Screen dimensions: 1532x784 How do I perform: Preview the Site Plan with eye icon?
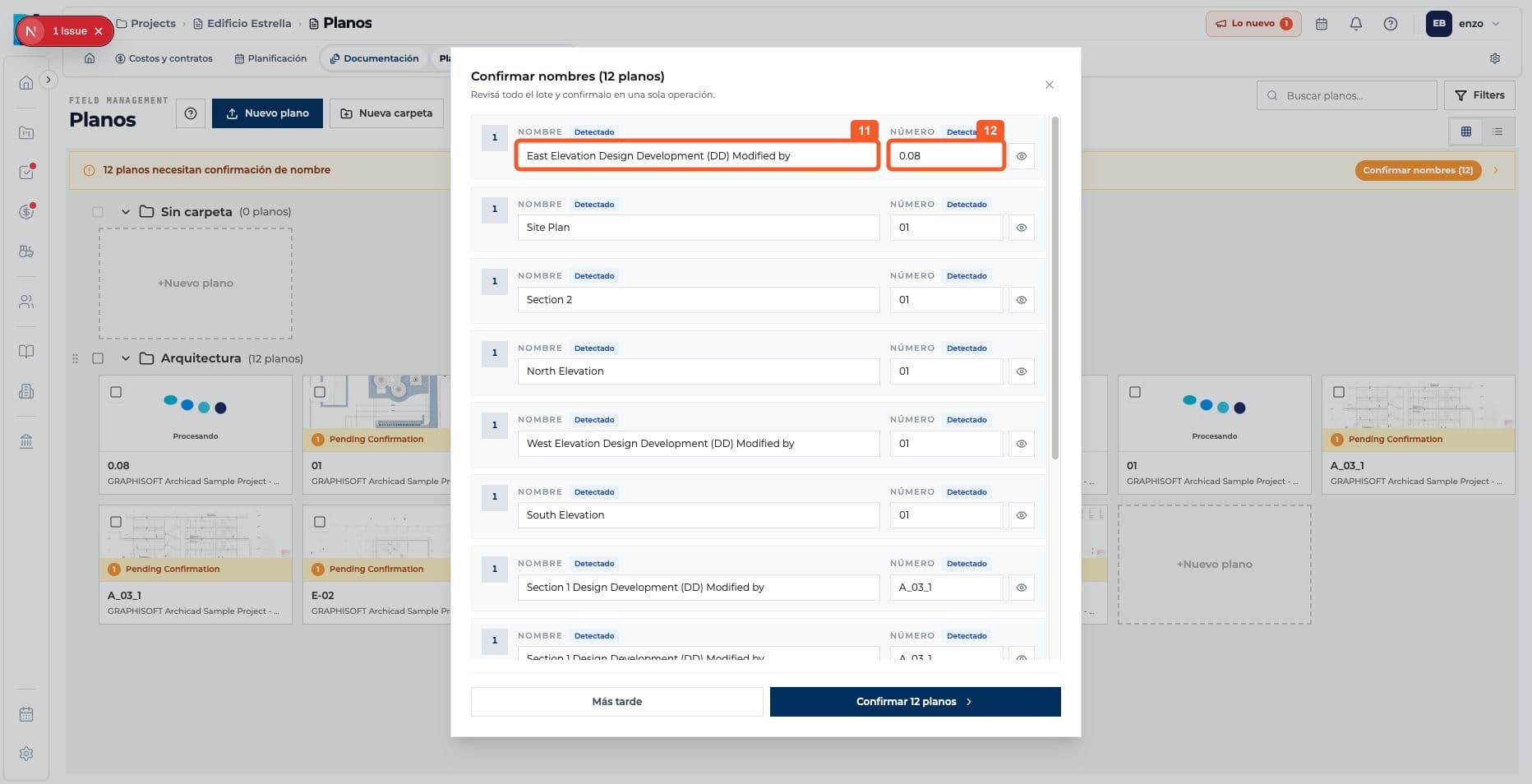1021,228
